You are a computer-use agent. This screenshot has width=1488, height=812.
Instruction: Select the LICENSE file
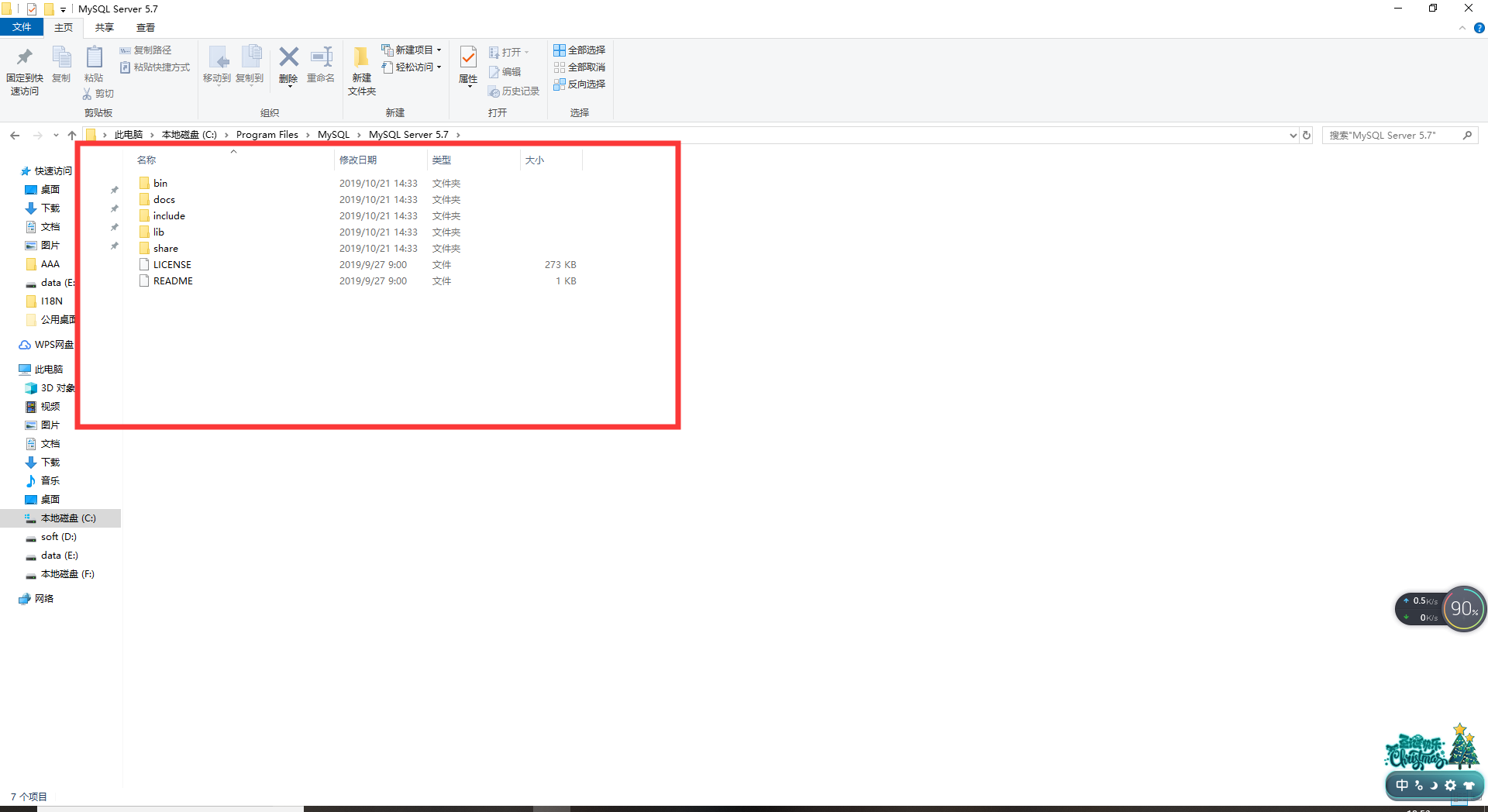pyautogui.click(x=172, y=265)
